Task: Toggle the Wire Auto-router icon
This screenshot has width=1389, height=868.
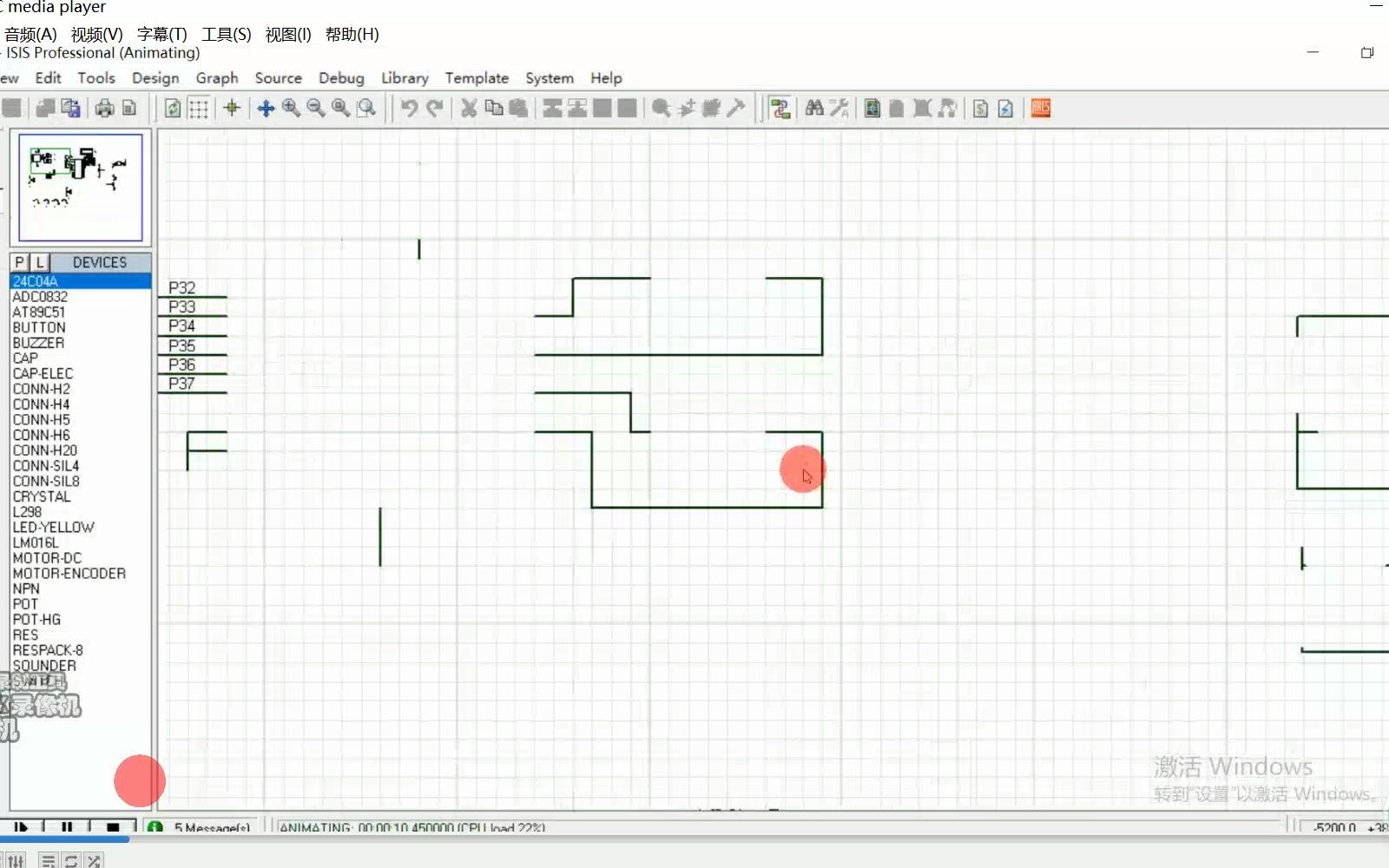Action: coord(780,108)
